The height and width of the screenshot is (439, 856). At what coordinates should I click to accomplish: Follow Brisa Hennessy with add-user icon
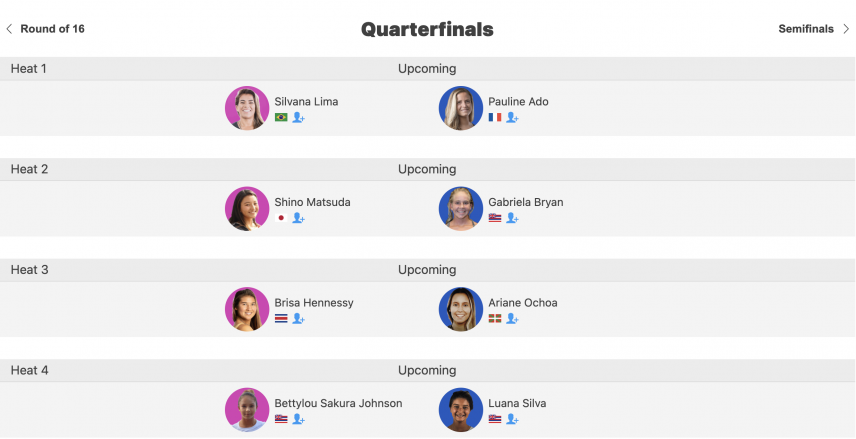pyautogui.click(x=298, y=318)
